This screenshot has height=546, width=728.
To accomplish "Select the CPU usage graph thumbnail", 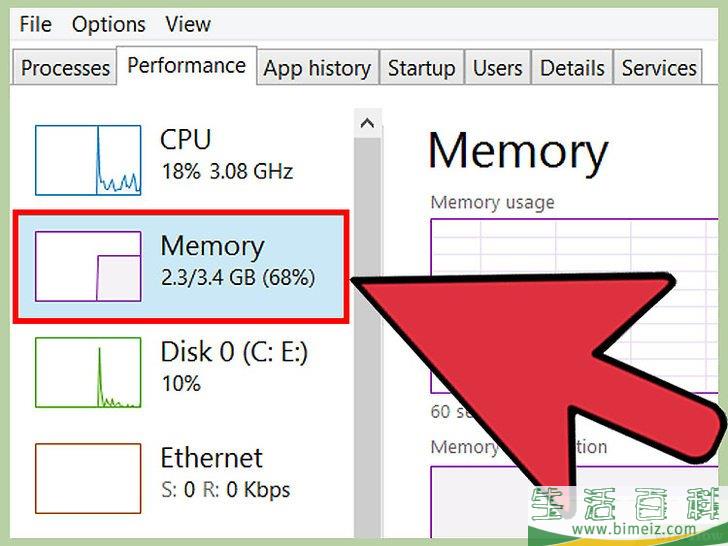I will click(x=88, y=160).
